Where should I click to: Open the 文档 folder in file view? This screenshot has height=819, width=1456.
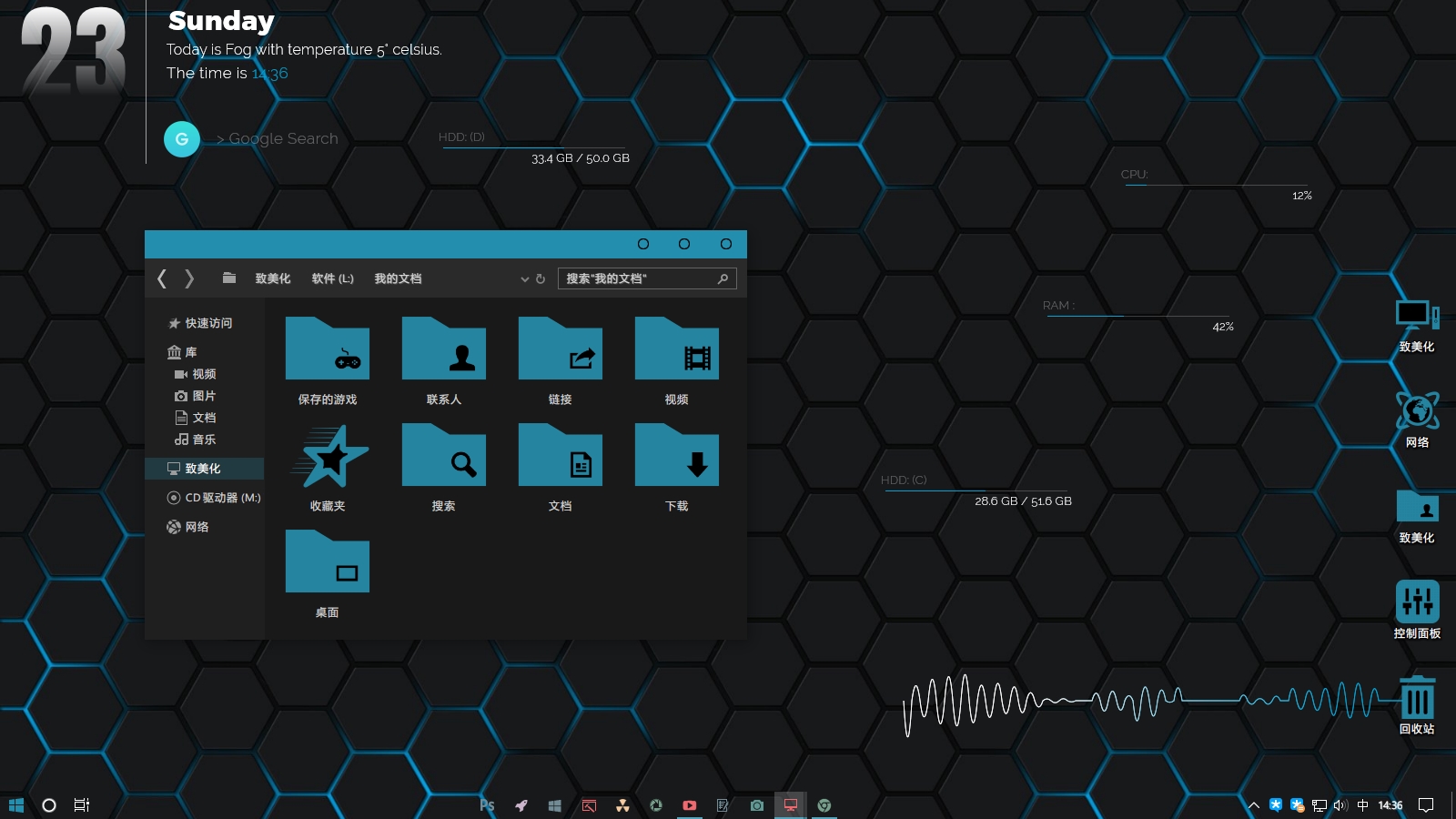(x=561, y=456)
